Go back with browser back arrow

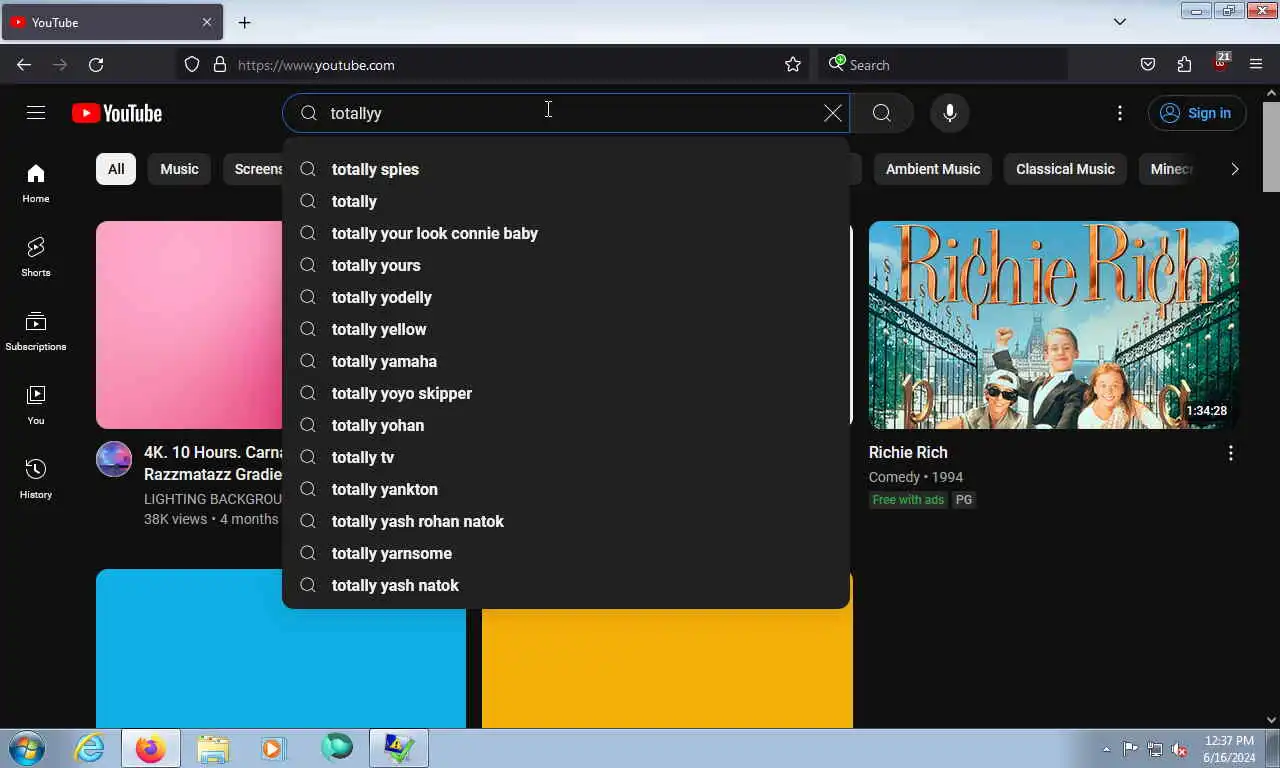click(24, 65)
